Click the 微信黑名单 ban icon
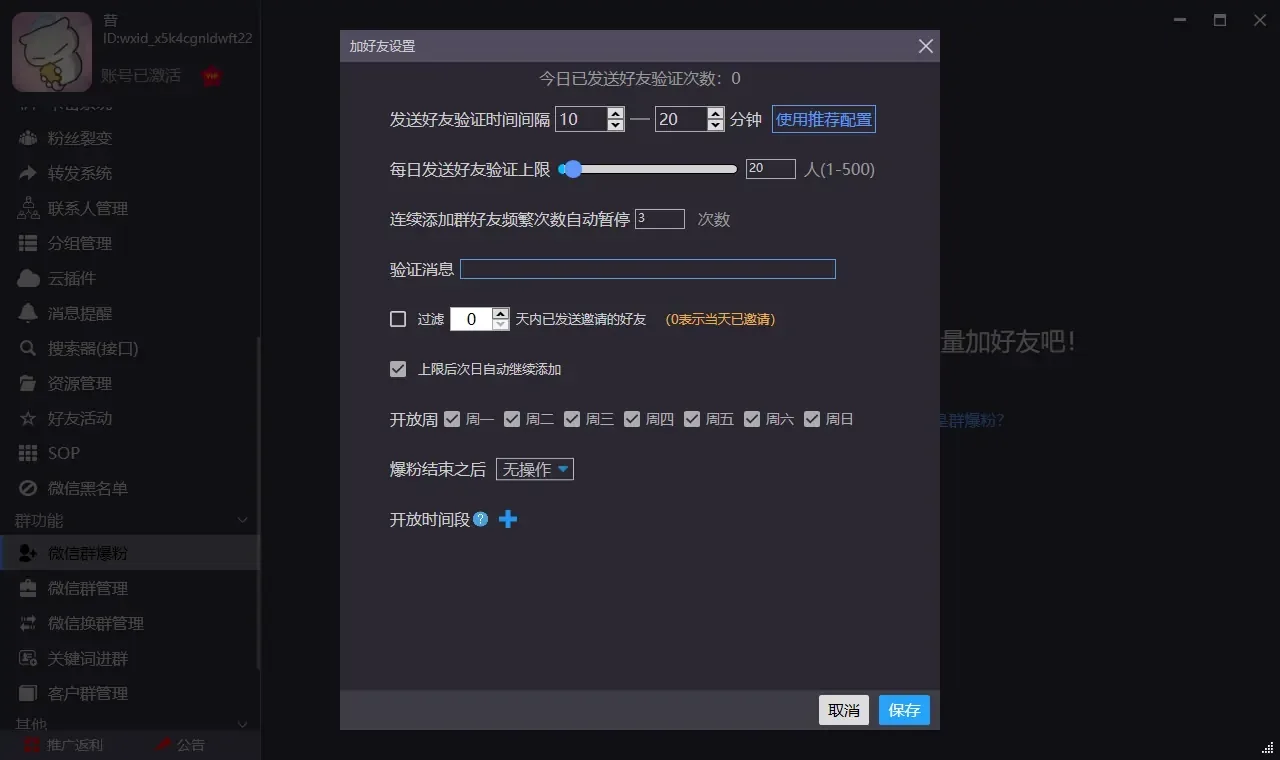 pos(28,489)
